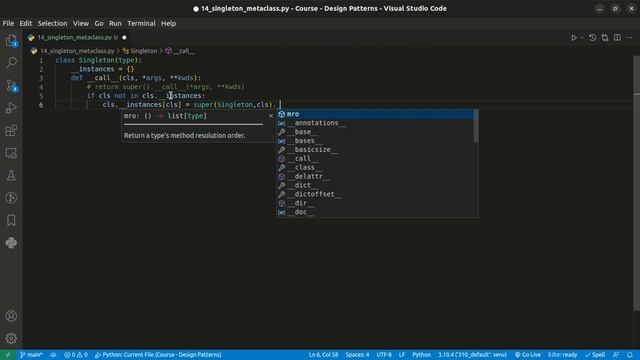Select the __annotations__ suggestion

point(376,123)
